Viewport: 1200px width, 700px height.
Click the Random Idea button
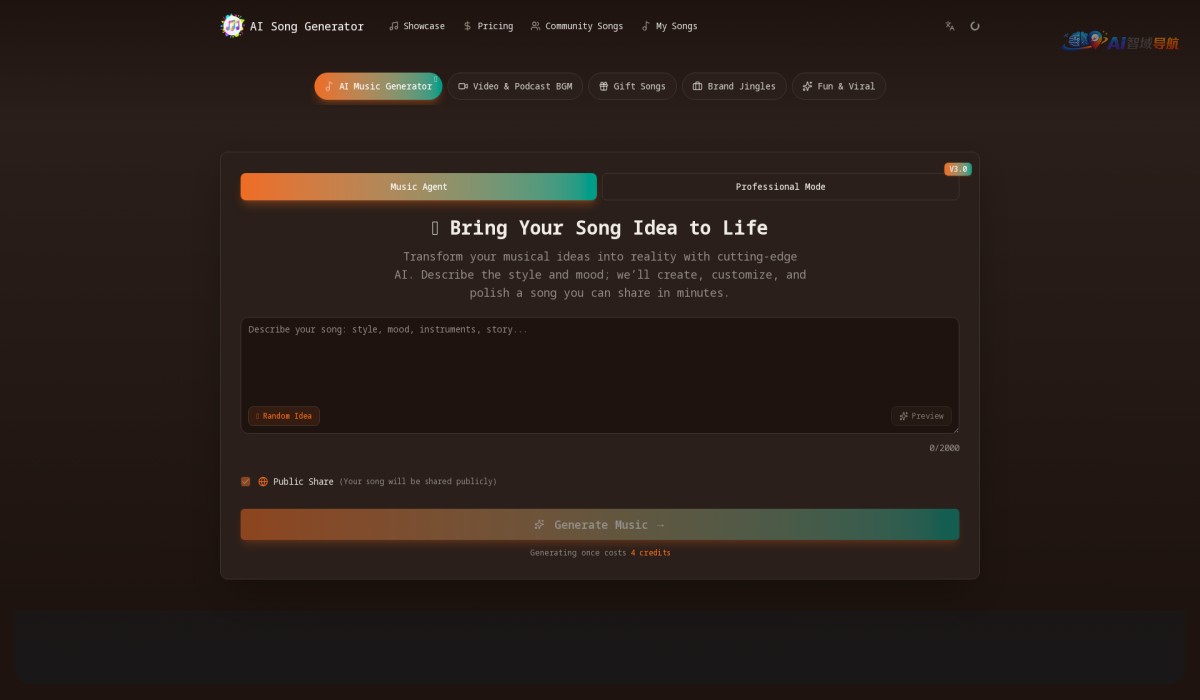284,416
